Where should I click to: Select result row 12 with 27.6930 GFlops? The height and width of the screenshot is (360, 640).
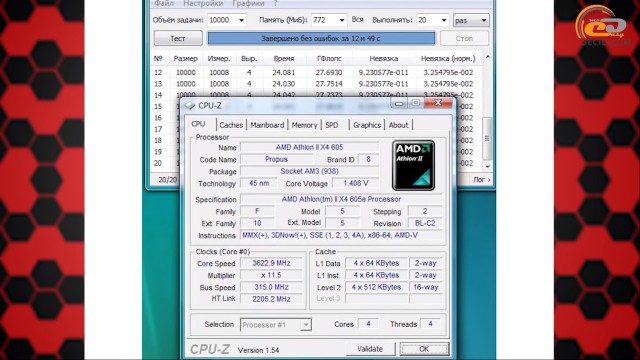click(x=316, y=72)
